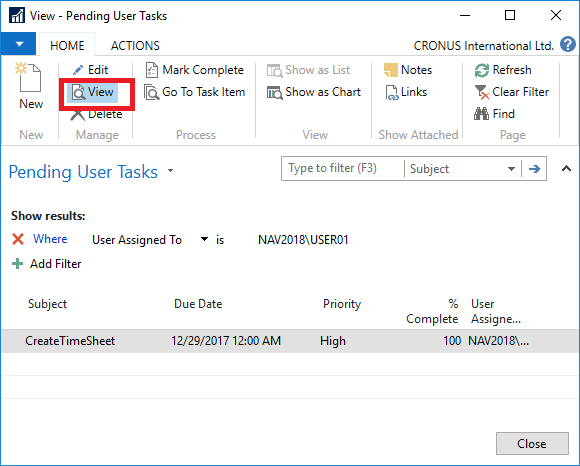Mark the task complete

coord(194,70)
